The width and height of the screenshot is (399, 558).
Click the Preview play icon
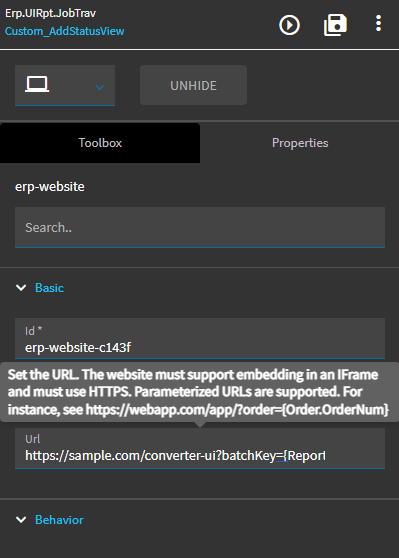pyautogui.click(x=289, y=25)
